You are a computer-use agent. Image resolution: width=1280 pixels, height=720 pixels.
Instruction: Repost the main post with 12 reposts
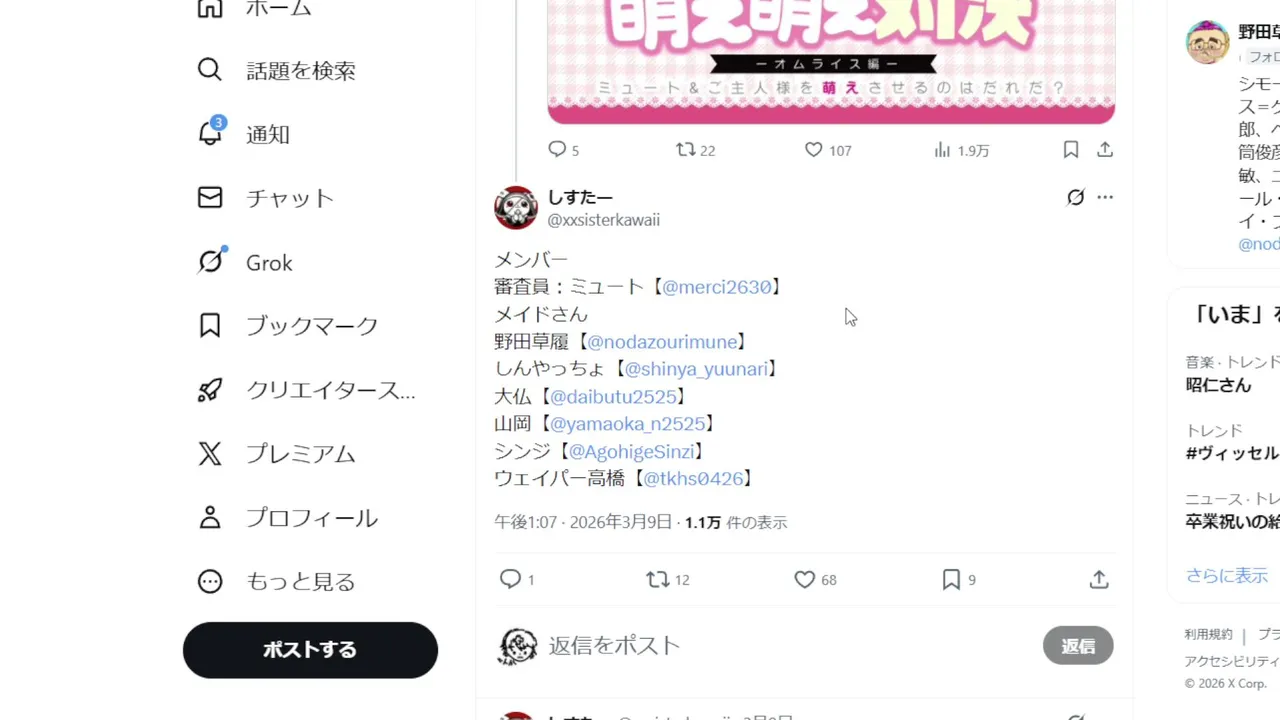[657, 579]
